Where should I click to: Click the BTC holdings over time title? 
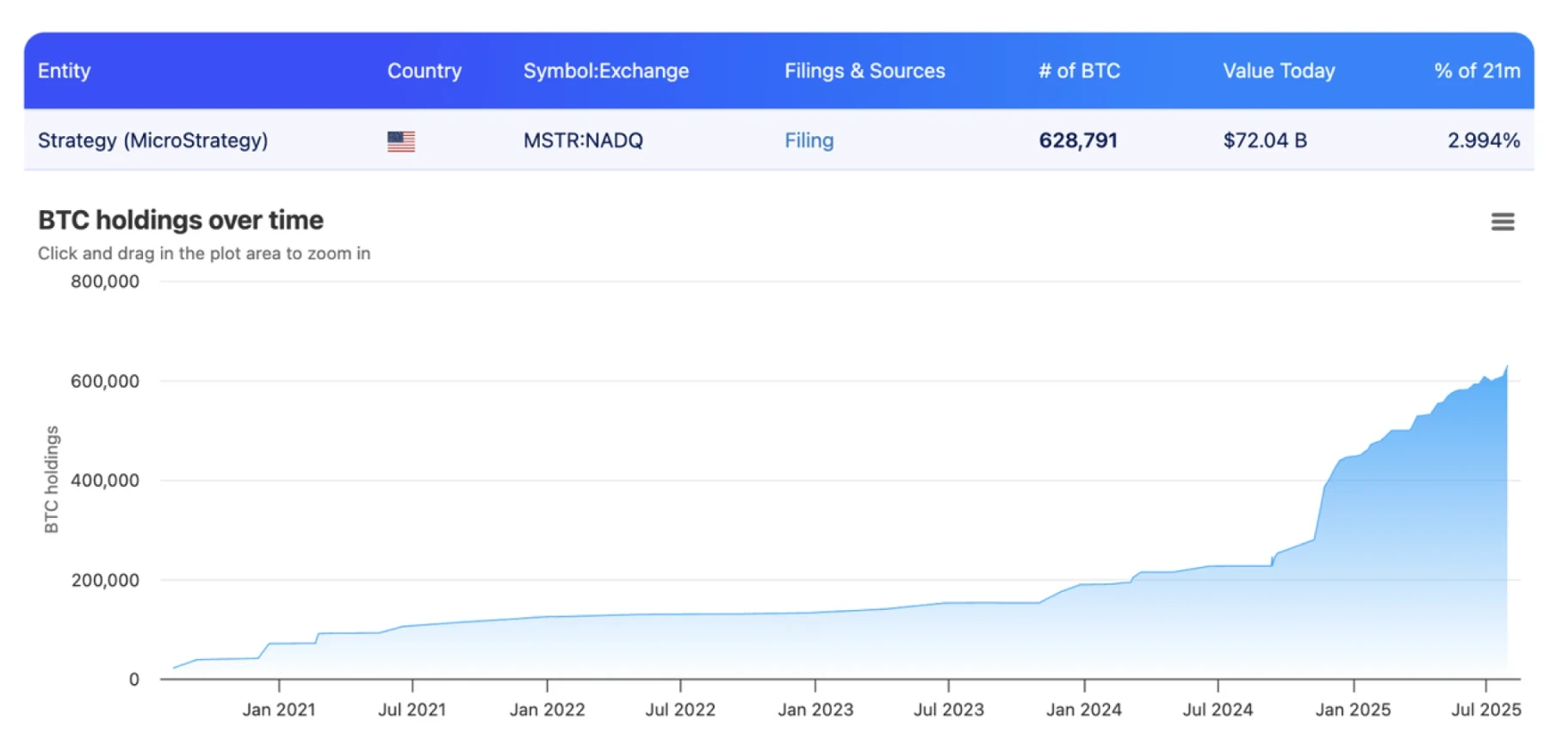(181, 221)
